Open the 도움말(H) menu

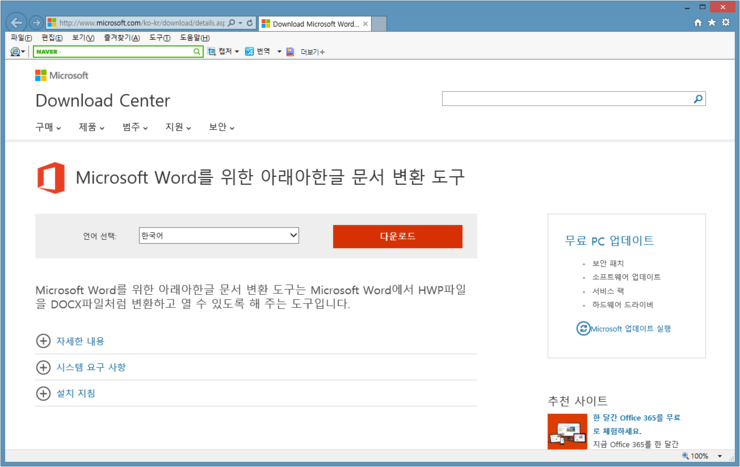(194, 38)
